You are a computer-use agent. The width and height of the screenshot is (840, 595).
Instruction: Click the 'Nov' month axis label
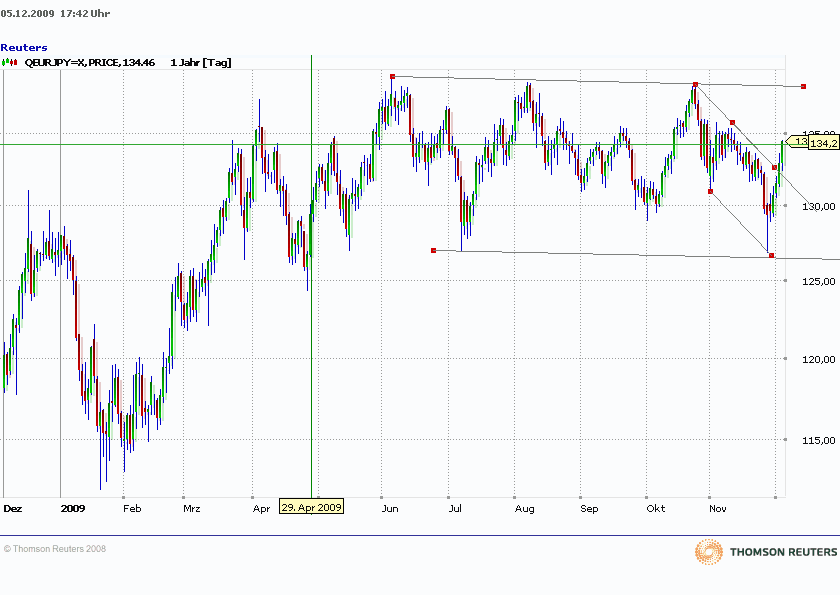[x=718, y=508]
